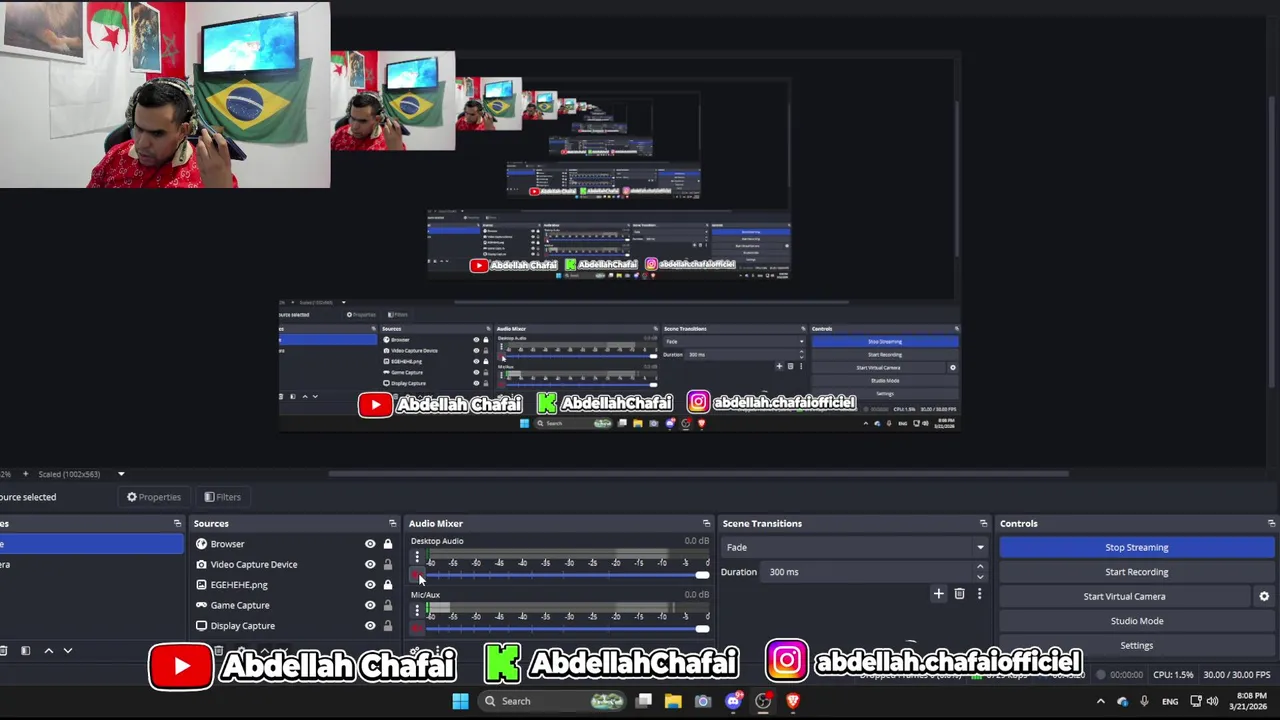
Task: Open scene filters icon below Scenes list
Action: point(25,651)
